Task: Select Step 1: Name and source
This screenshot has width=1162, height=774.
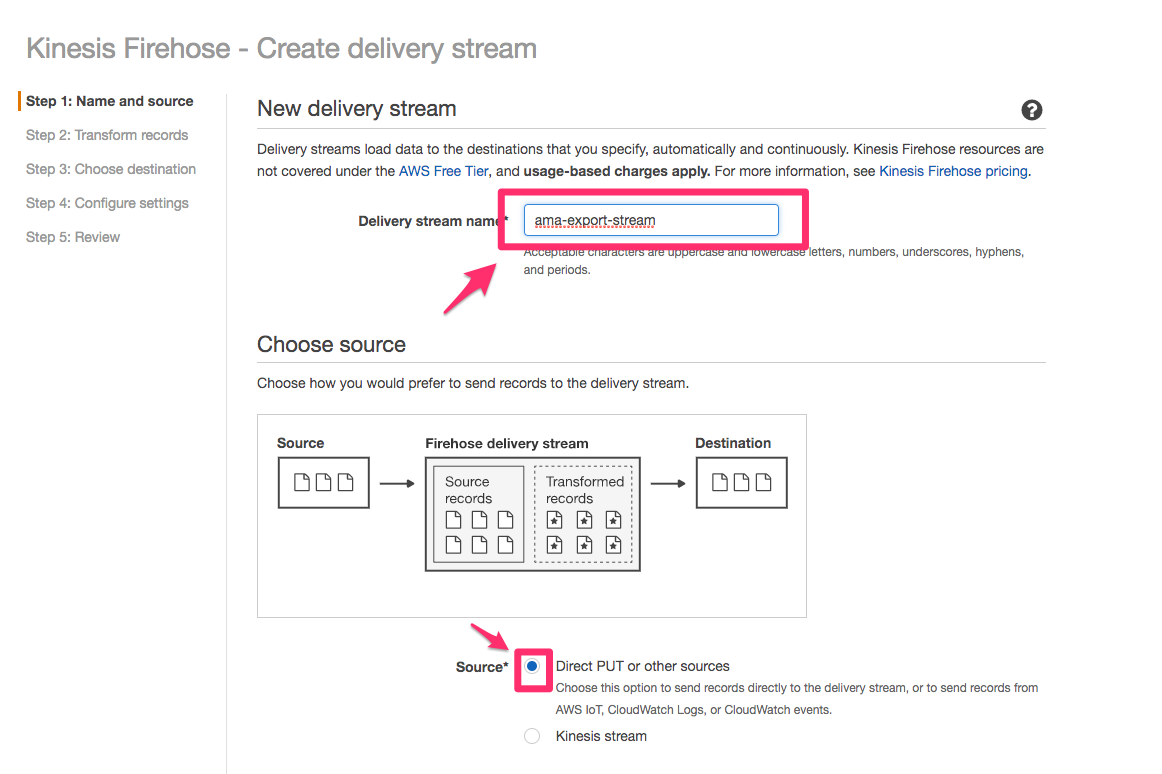Action: click(x=109, y=100)
